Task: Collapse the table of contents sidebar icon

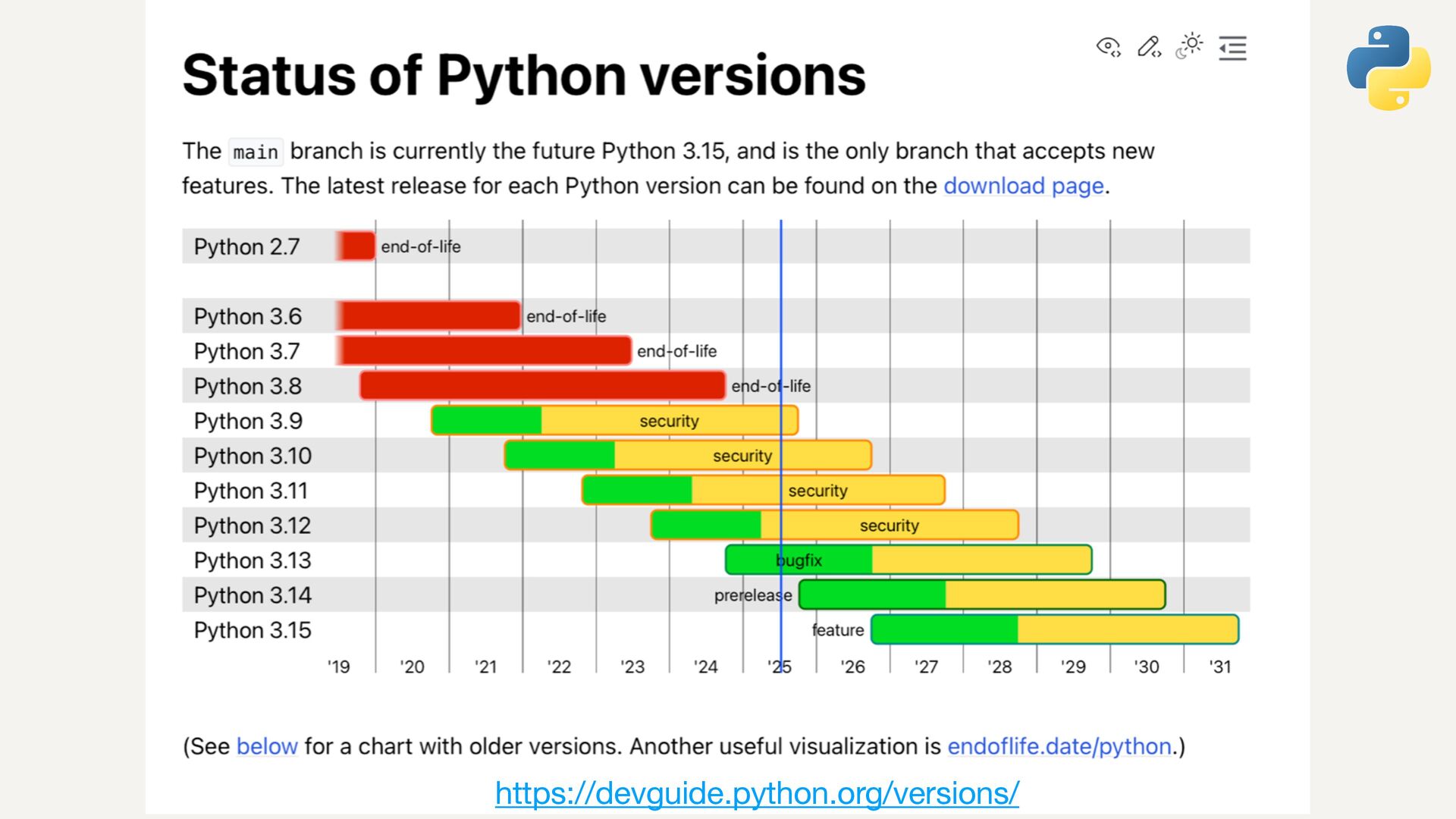Action: (x=1232, y=49)
